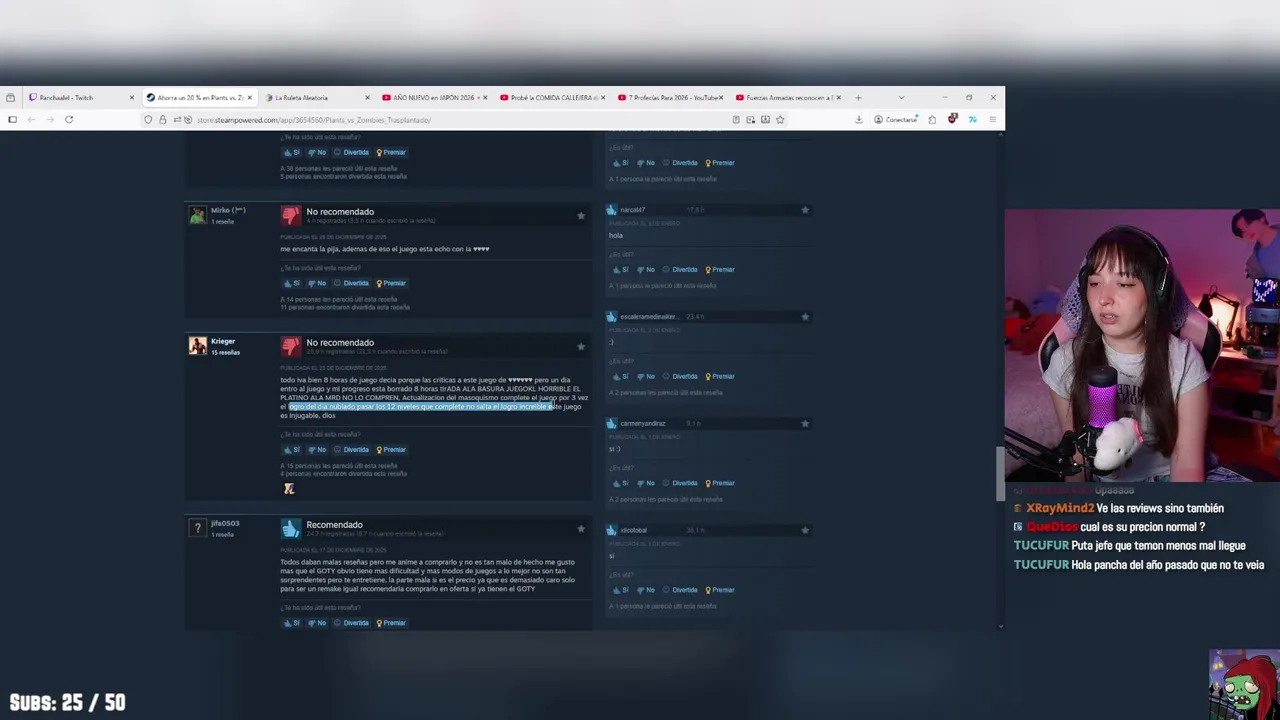
Task: Vote No on Mirko's review
Action: click(x=317, y=283)
